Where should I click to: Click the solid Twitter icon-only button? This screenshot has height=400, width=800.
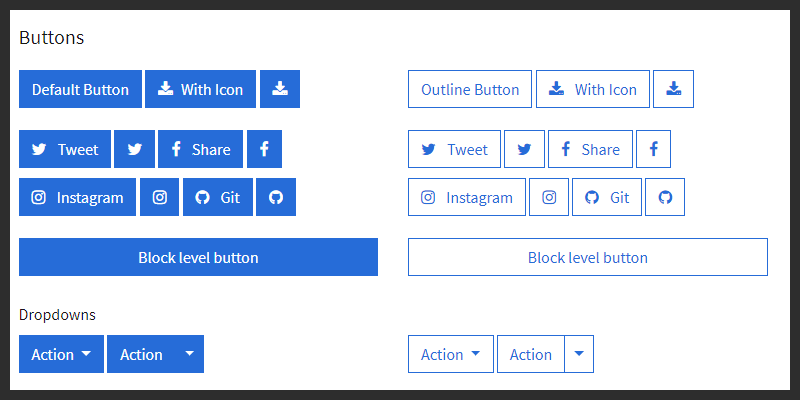tap(134, 149)
